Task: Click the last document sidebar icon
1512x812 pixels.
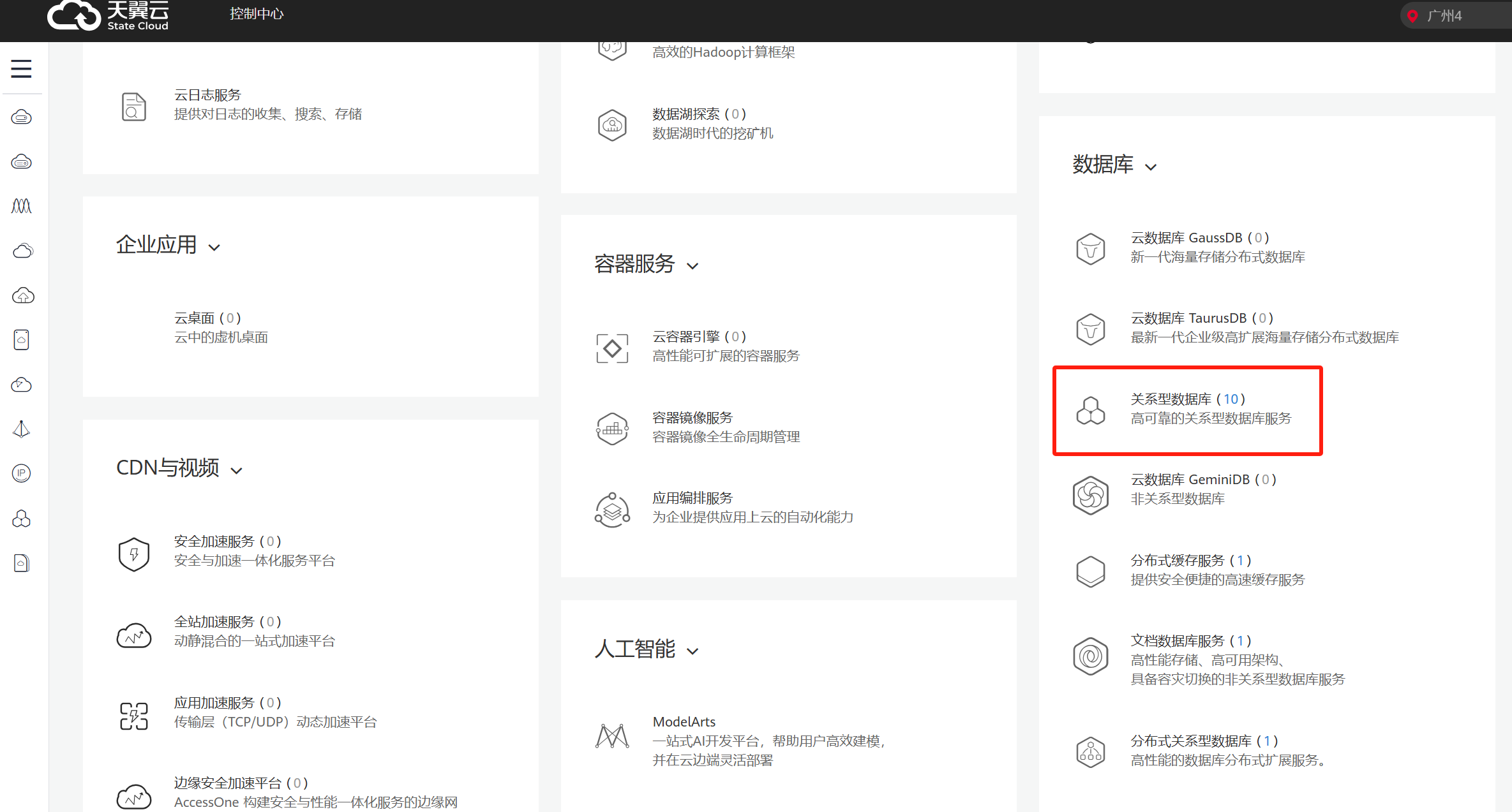Action: 22,563
